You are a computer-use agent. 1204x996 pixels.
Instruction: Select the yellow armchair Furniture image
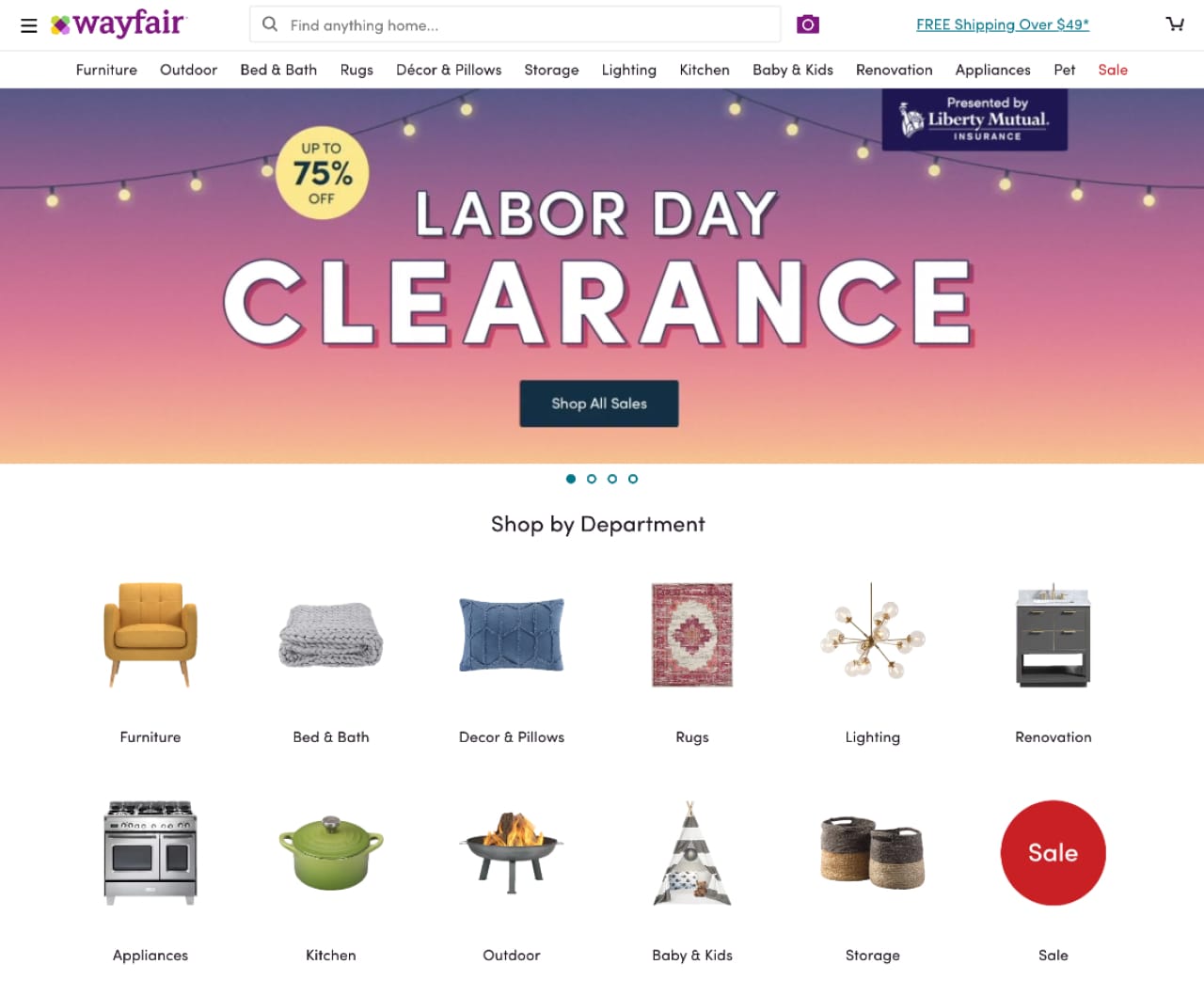150,635
